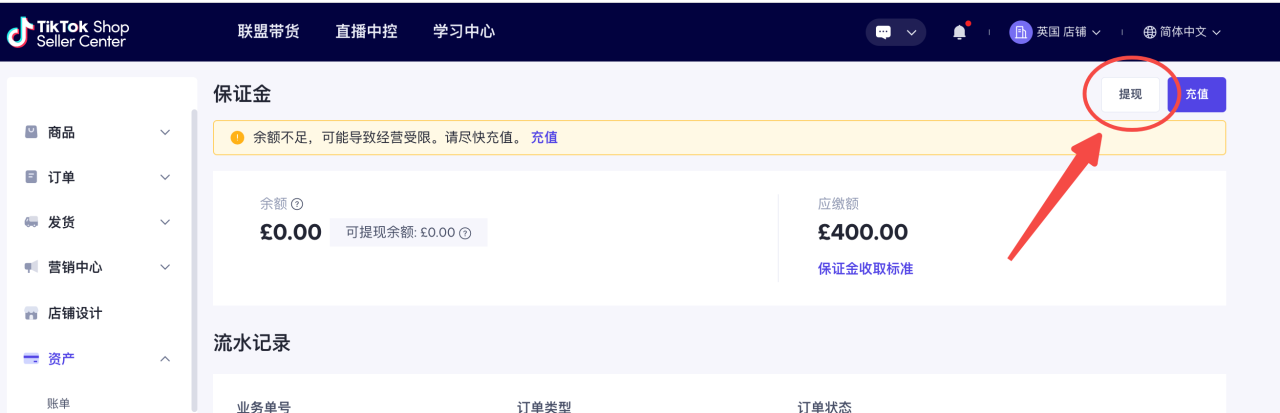
Task: Click the 店铺设计 store icon in the sidebar
Action: click(x=31, y=313)
